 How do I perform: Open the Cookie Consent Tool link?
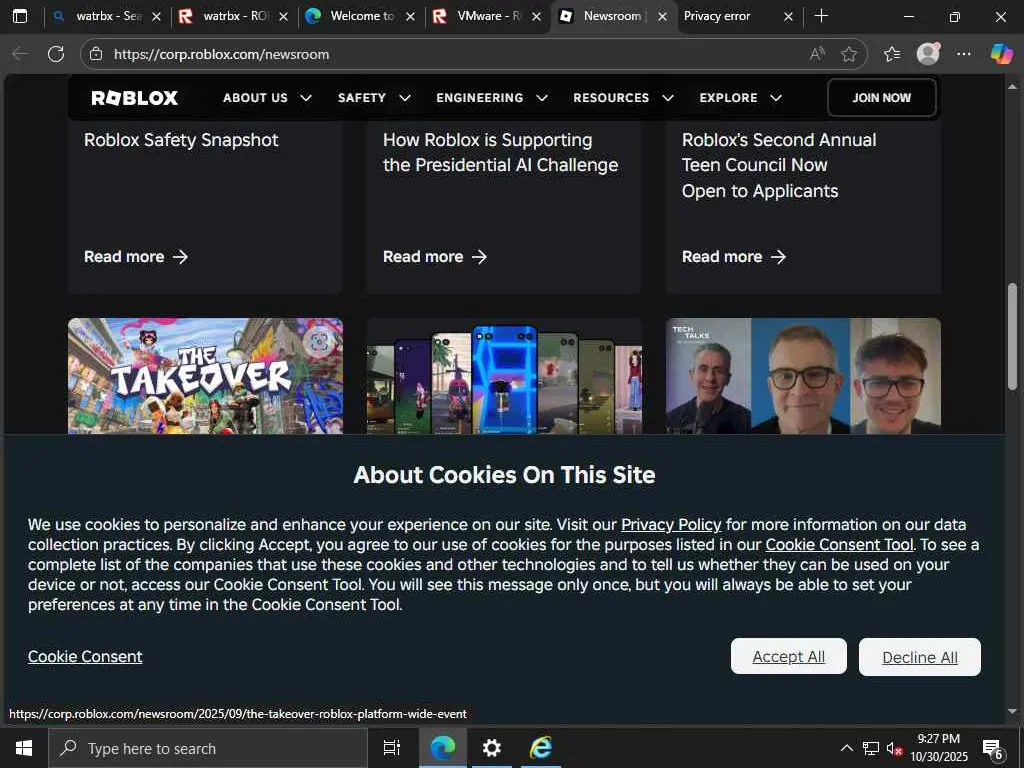point(839,545)
